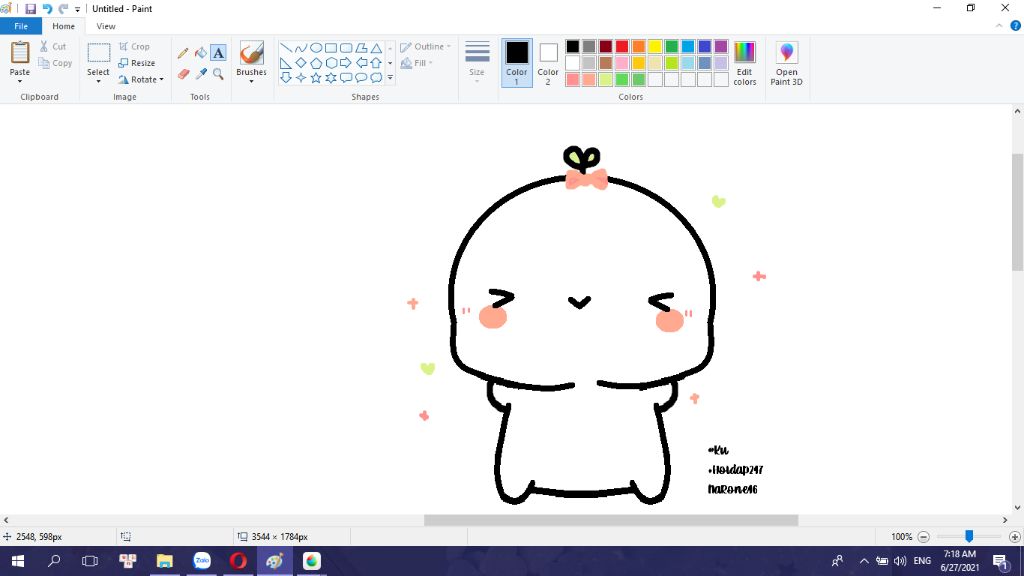This screenshot has width=1024, height=576.
Task: Select the straight Line shape
Action: 286,48
